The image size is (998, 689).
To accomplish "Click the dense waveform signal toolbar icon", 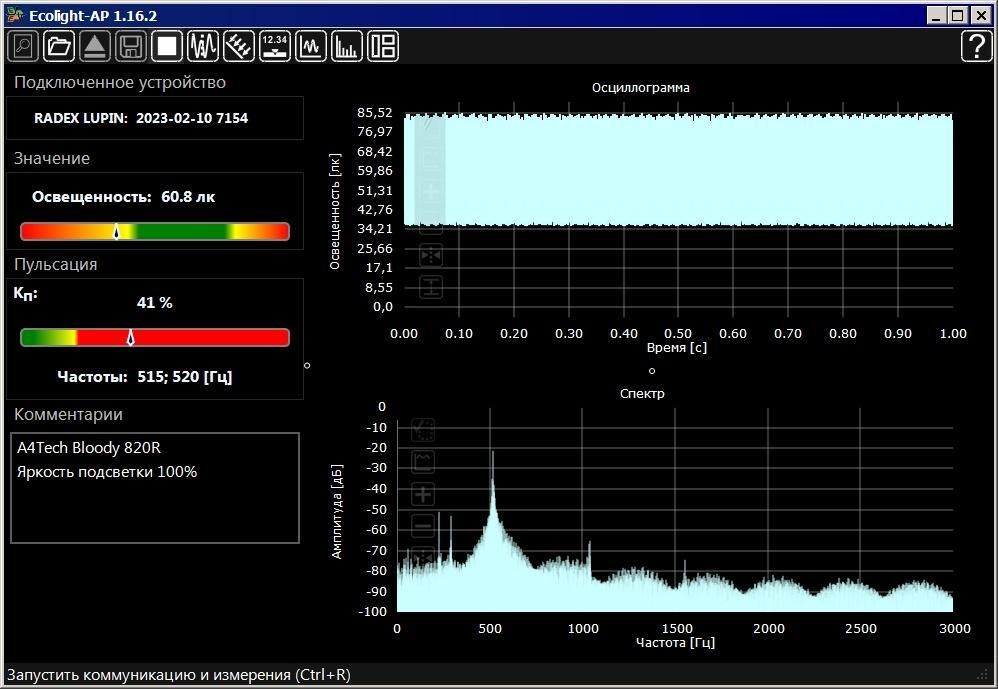I will click(x=203, y=46).
